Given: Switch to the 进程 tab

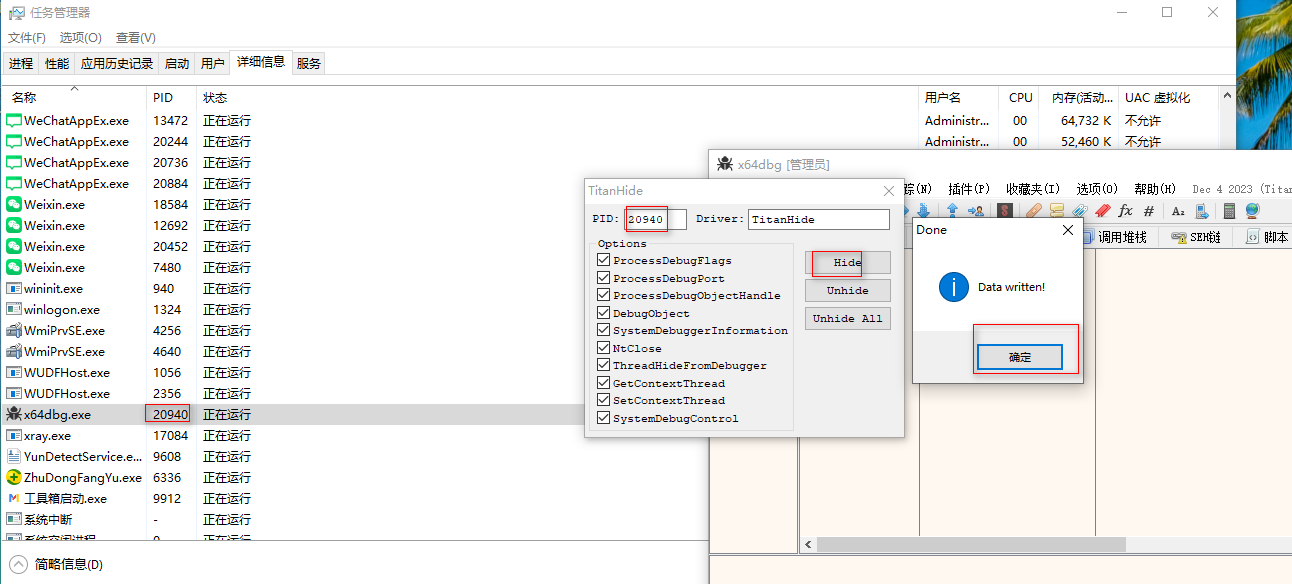Looking at the screenshot, I should (x=21, y=63).
